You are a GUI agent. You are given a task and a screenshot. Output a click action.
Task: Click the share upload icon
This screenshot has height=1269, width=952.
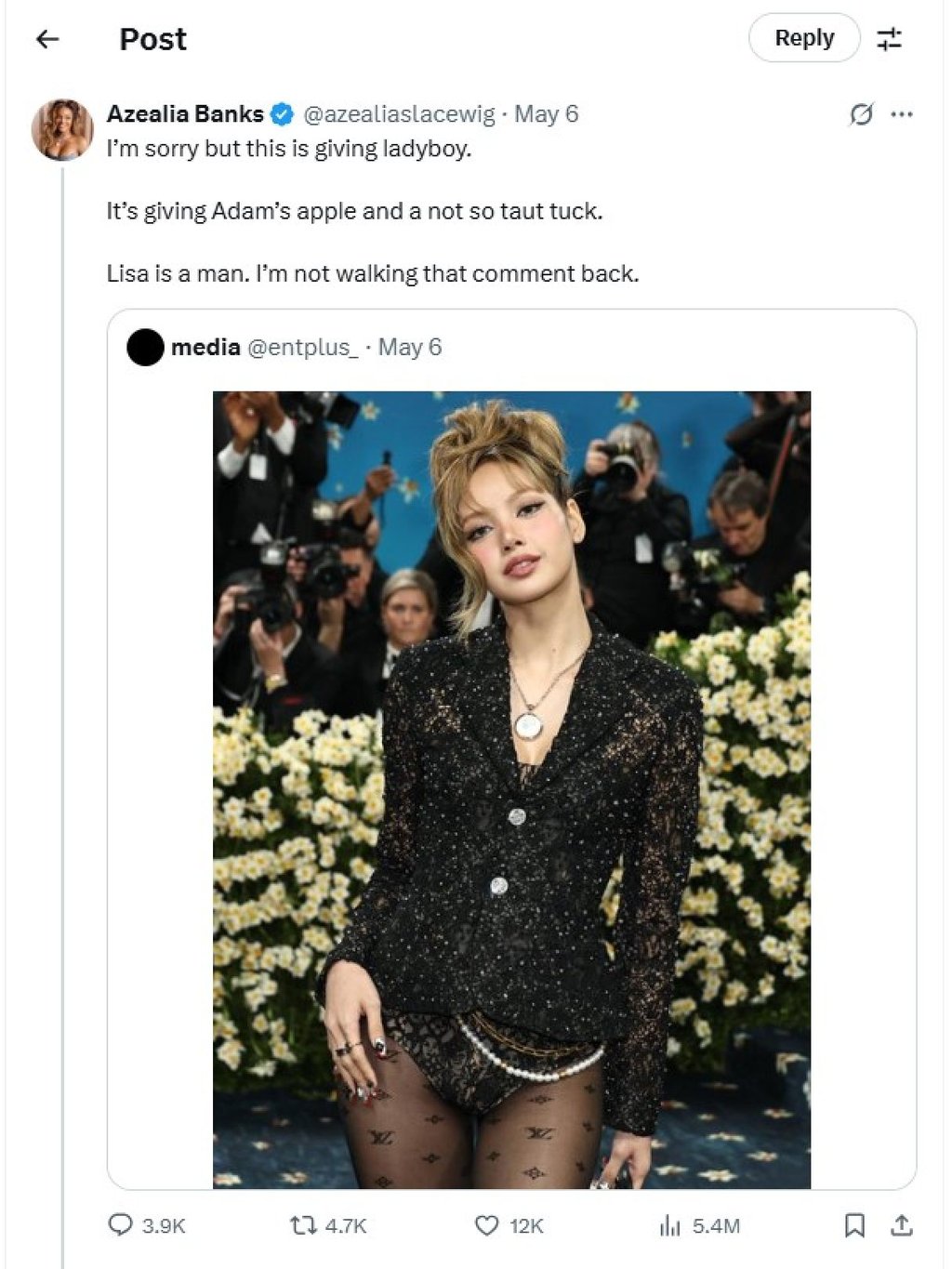[901, 1225]
